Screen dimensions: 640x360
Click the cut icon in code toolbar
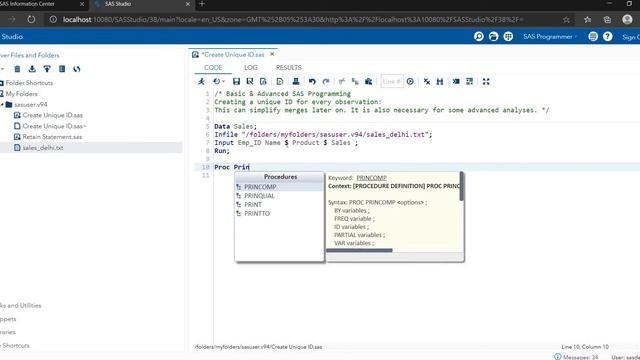pyautogui.click(x=342, y=81)
